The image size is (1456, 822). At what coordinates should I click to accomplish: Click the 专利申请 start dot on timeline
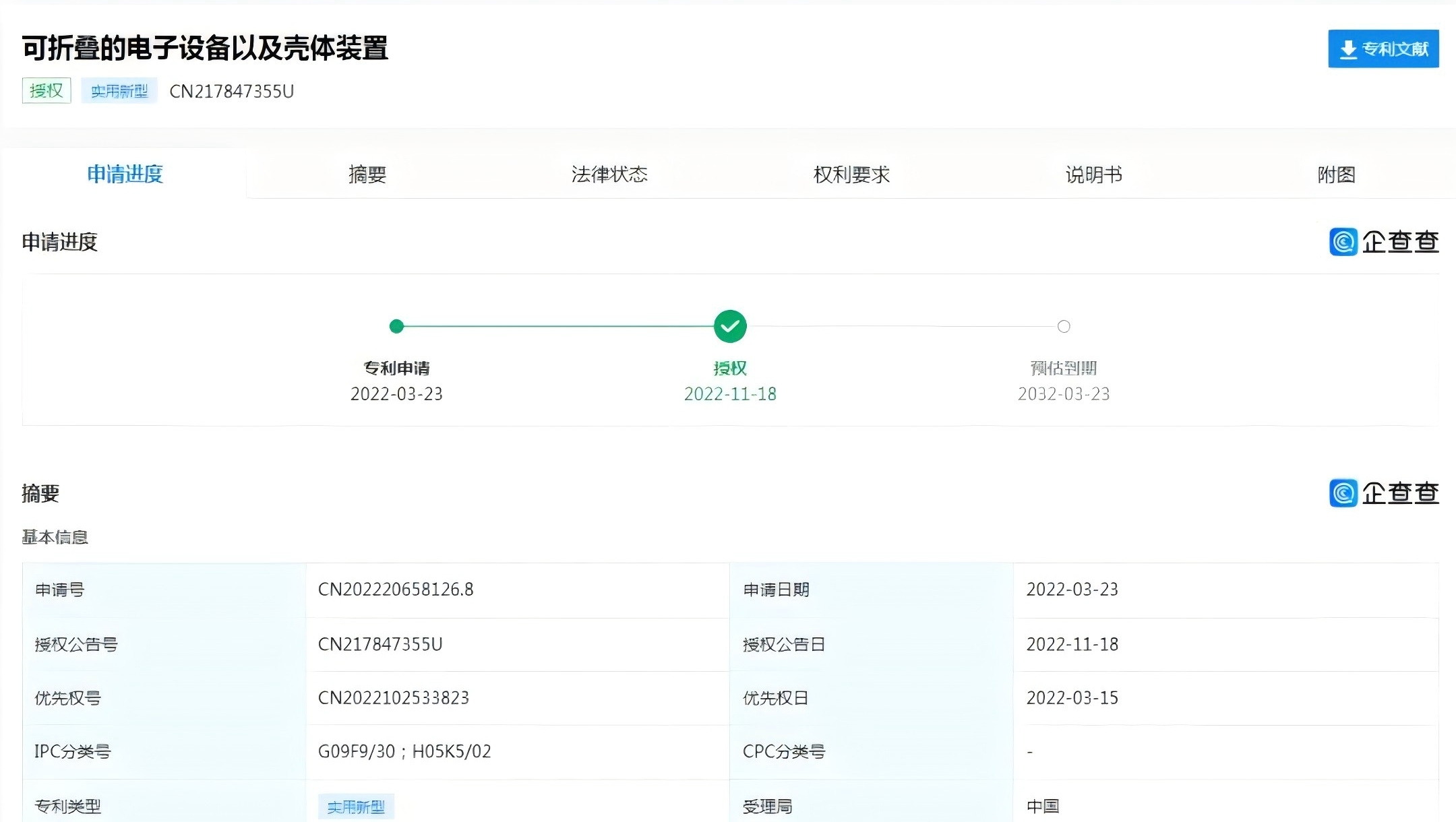coord(396,327)
